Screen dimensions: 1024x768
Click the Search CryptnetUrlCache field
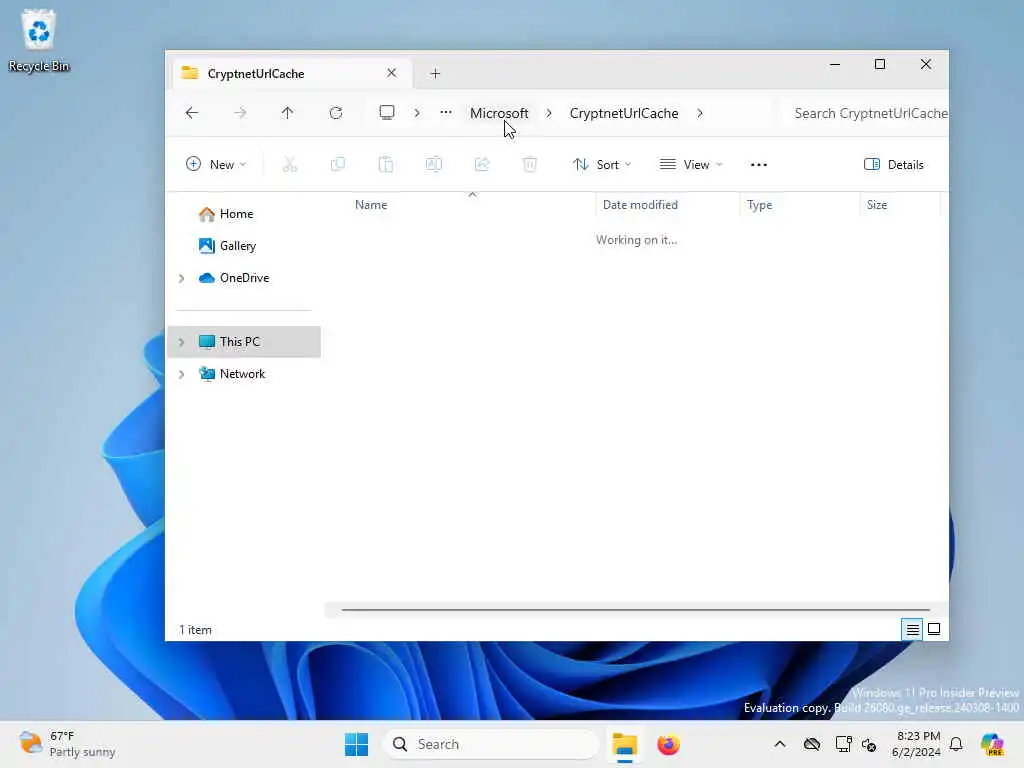[x=867, y=113]
